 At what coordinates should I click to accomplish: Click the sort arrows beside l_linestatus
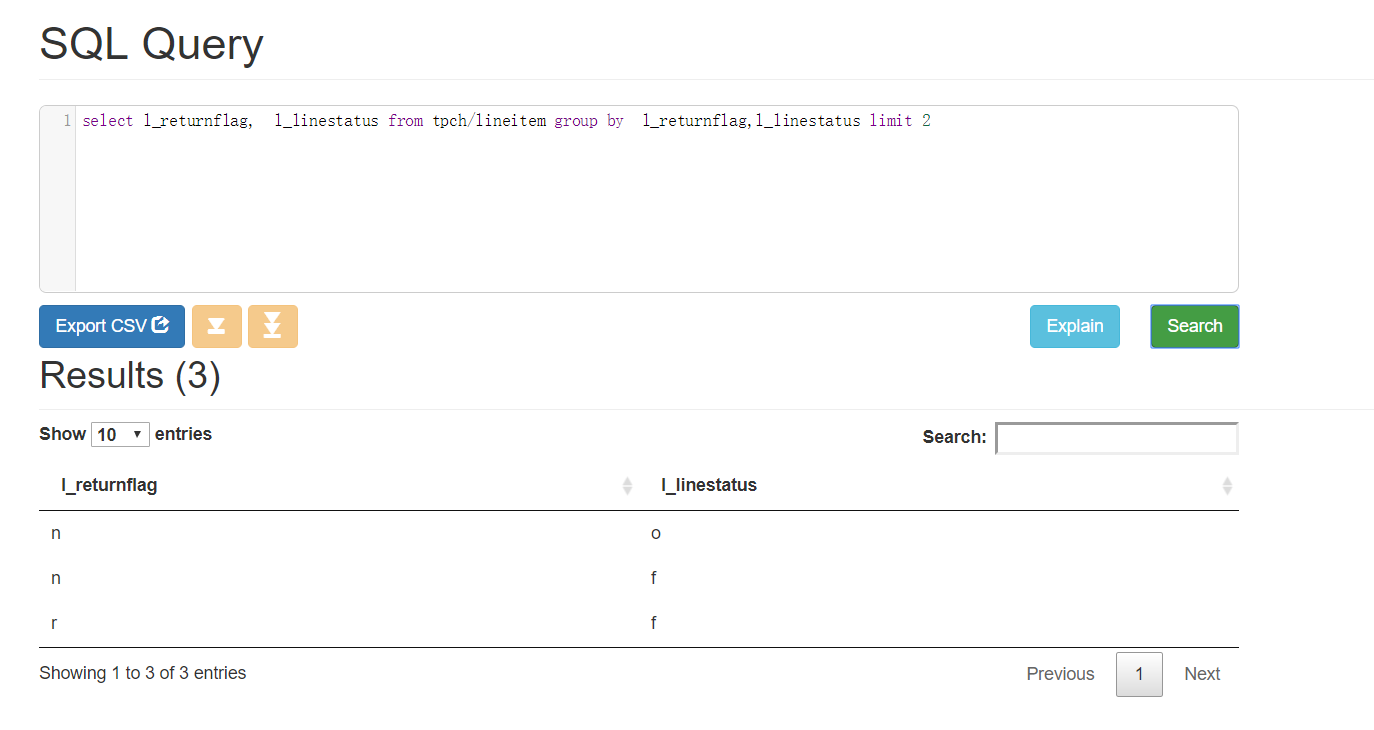pos(1227,486)
